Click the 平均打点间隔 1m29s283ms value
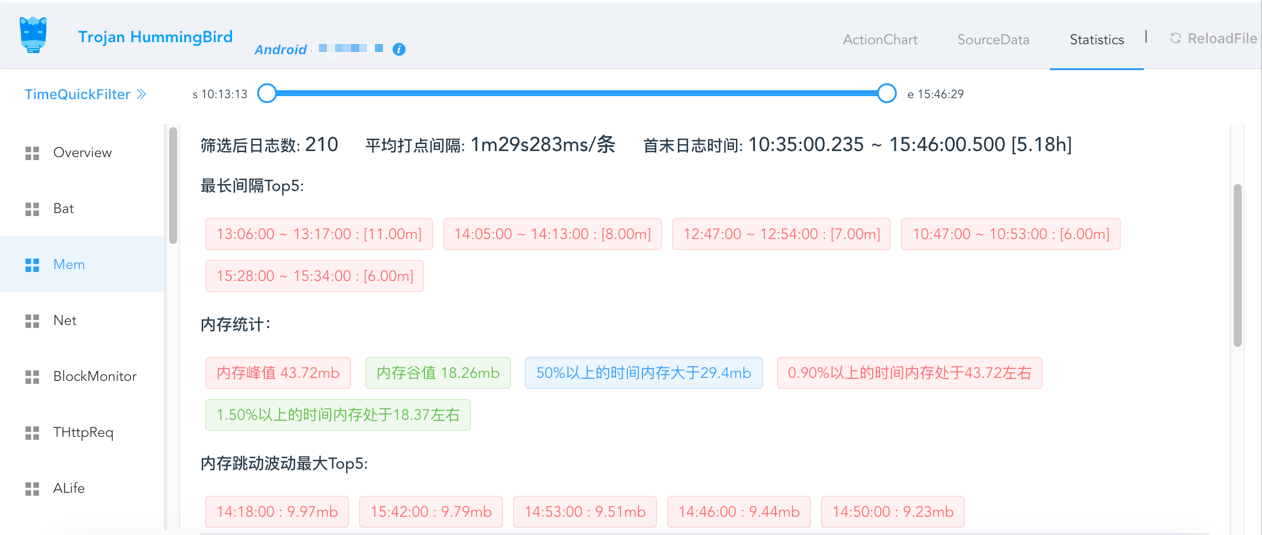 (543, 144)
